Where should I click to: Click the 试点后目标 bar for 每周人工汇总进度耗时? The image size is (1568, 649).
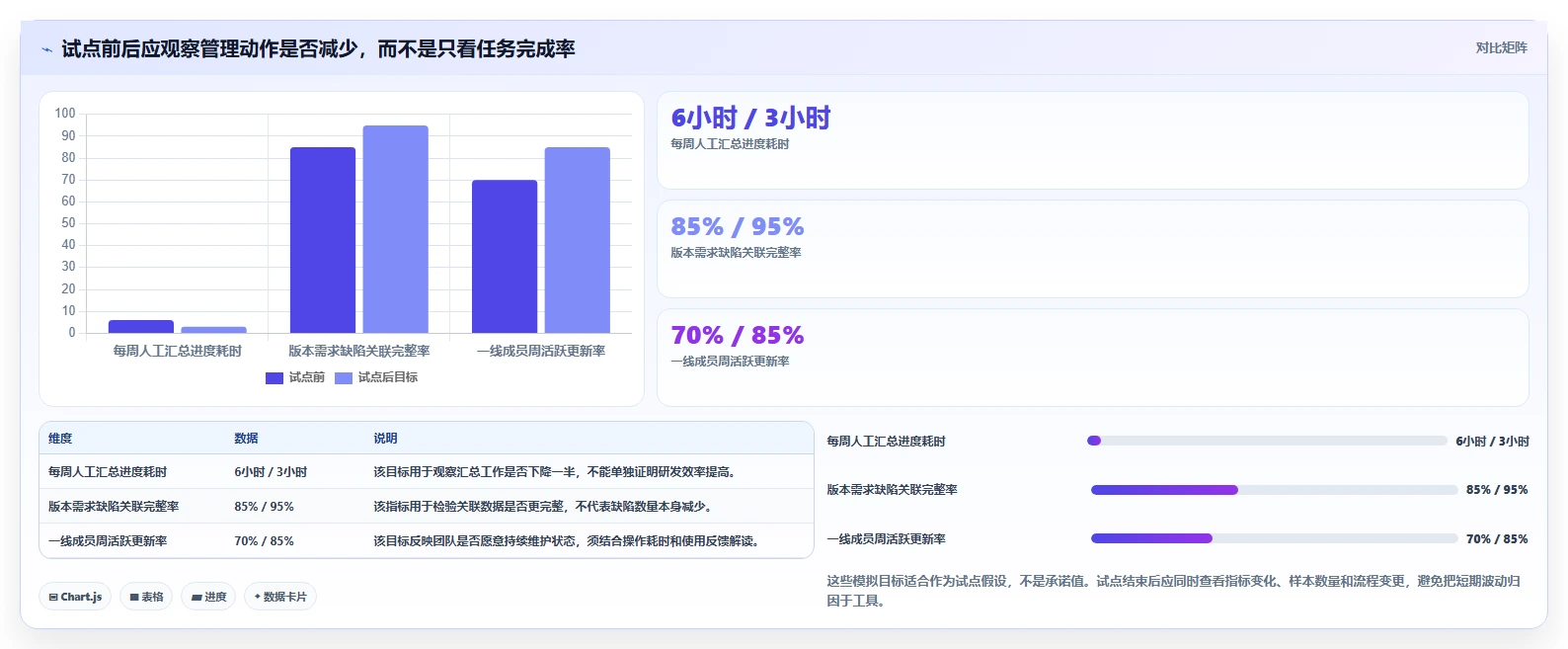(213, 330)
